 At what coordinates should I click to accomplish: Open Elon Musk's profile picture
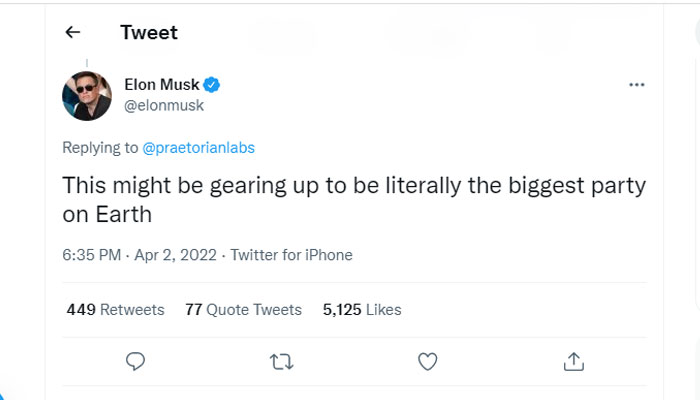[87, 96]
